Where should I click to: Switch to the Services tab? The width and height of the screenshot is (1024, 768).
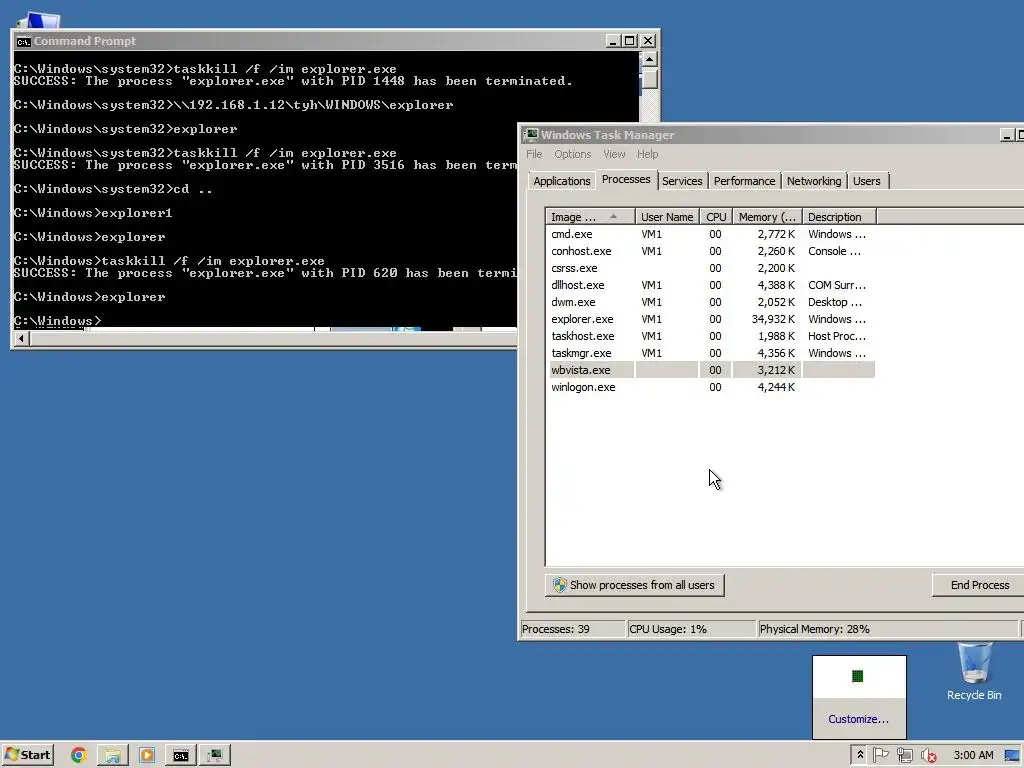tap(682, 181)
